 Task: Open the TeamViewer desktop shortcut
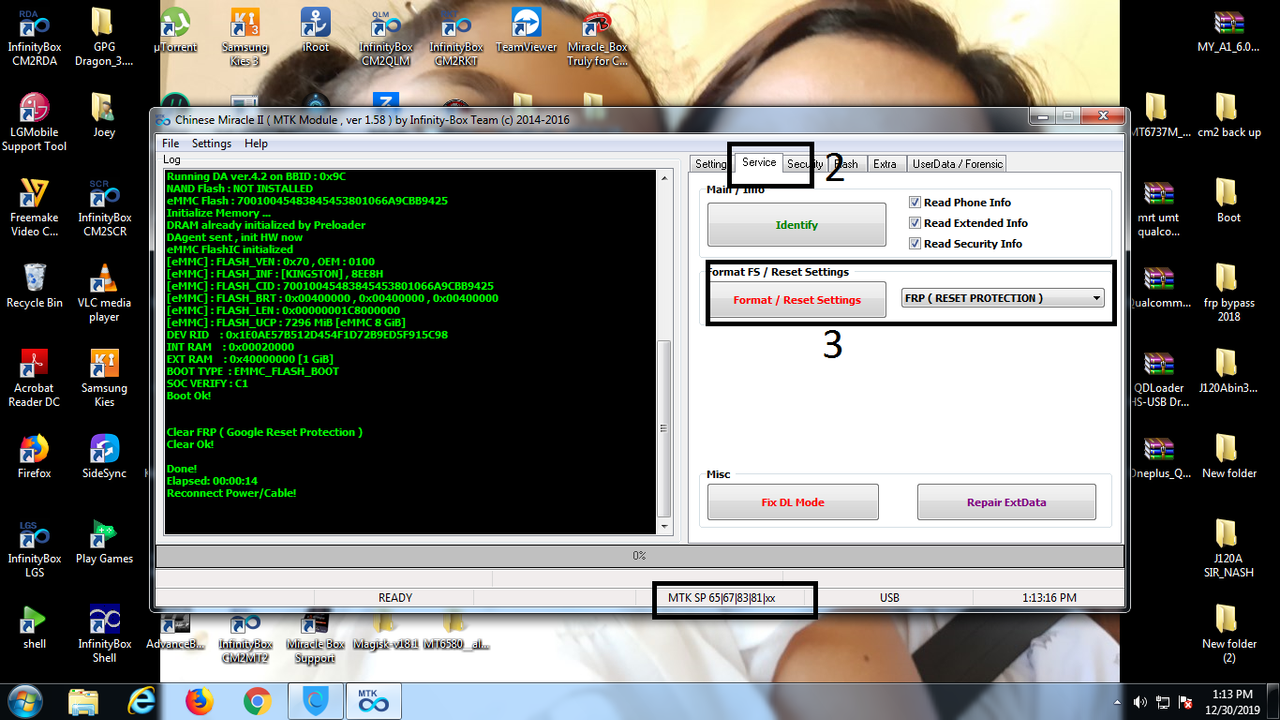click(526, 30)
